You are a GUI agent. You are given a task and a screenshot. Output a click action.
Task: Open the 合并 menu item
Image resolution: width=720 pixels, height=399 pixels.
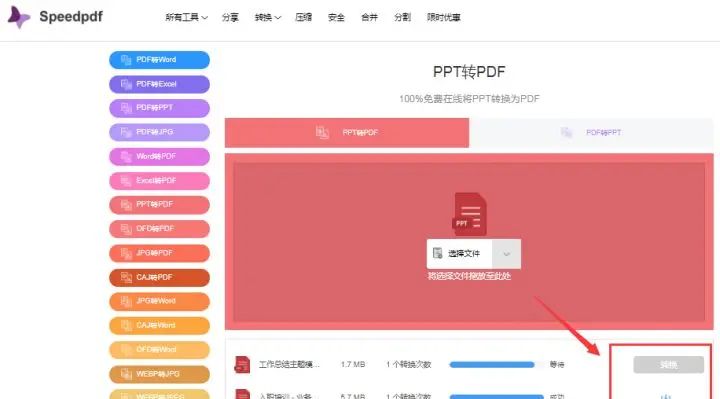369,17
